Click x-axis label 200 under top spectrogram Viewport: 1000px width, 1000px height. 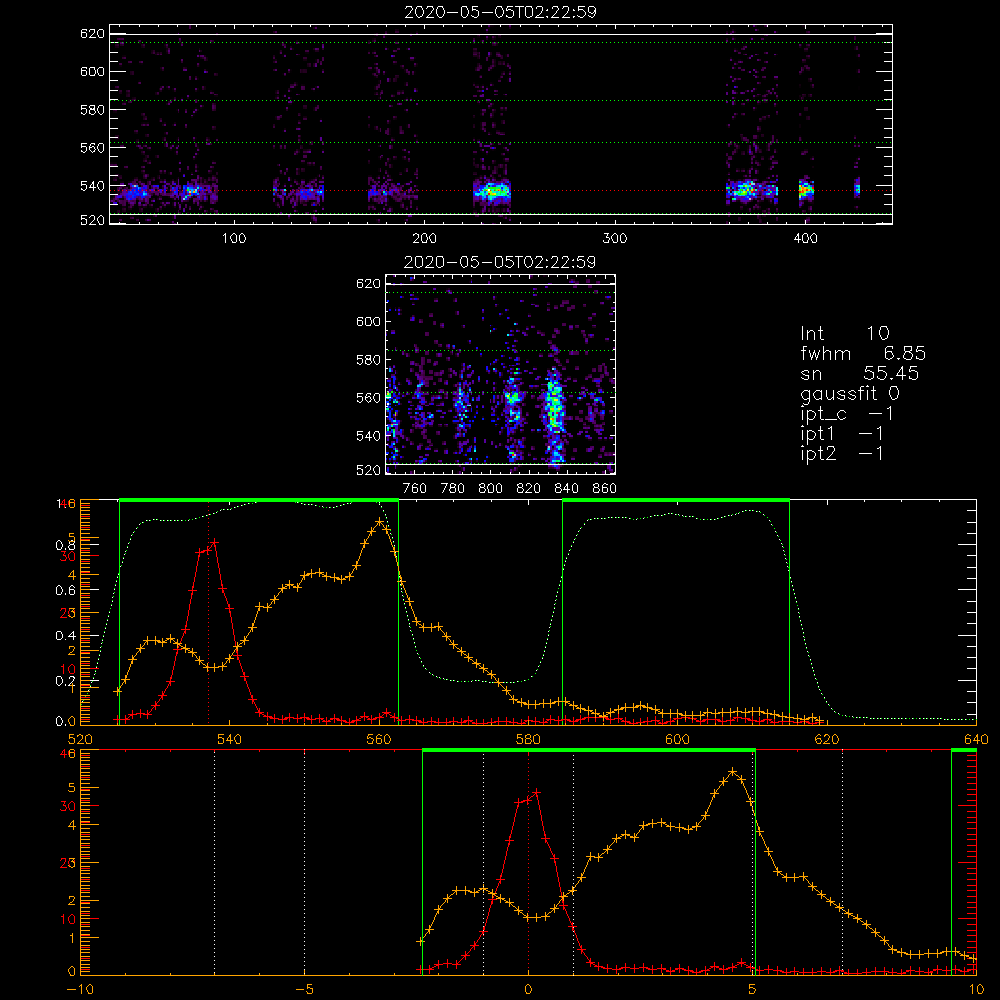(424, 239)
